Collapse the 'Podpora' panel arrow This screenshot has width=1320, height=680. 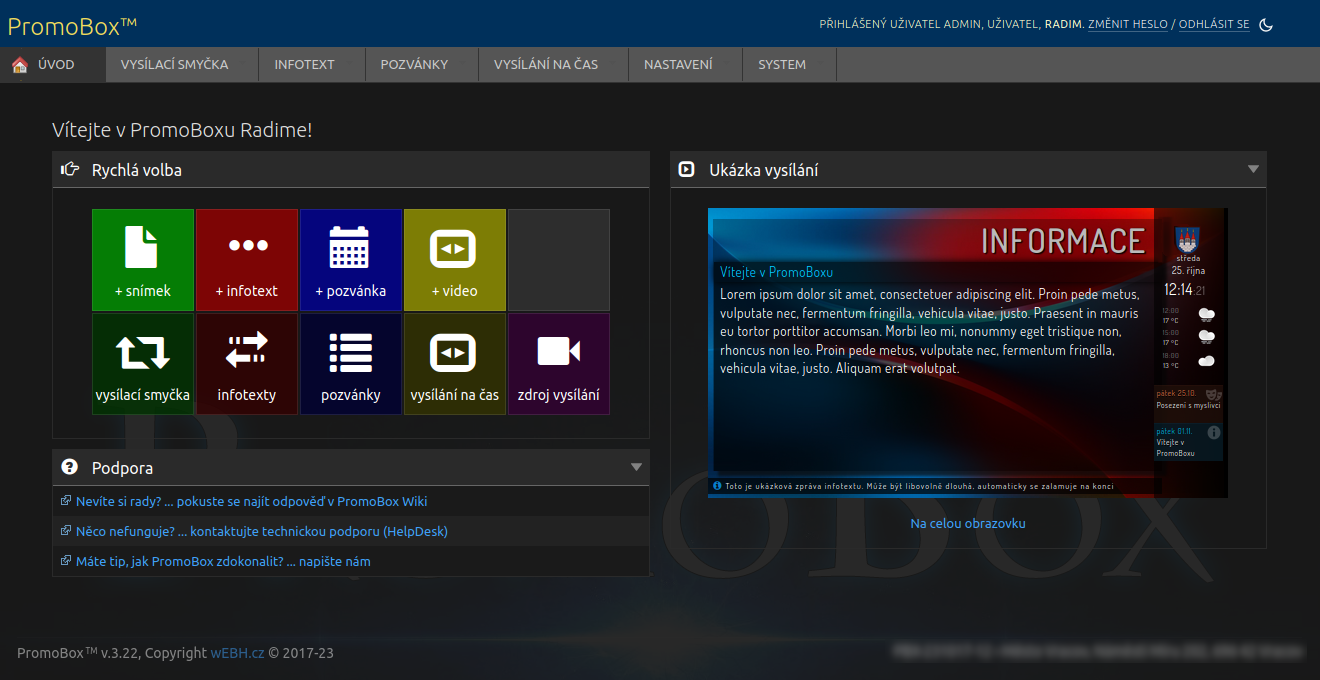pos(636,467)
